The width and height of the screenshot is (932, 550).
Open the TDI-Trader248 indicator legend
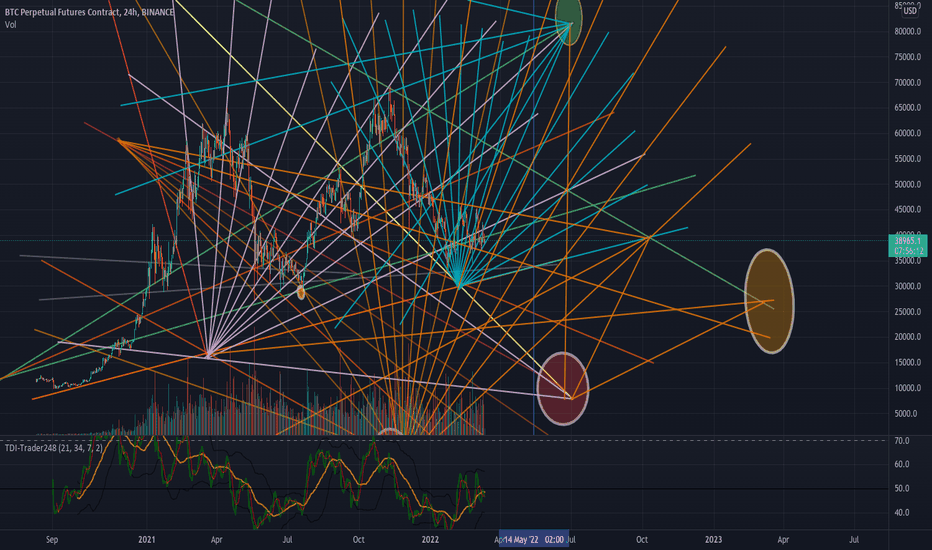(53, 448)
